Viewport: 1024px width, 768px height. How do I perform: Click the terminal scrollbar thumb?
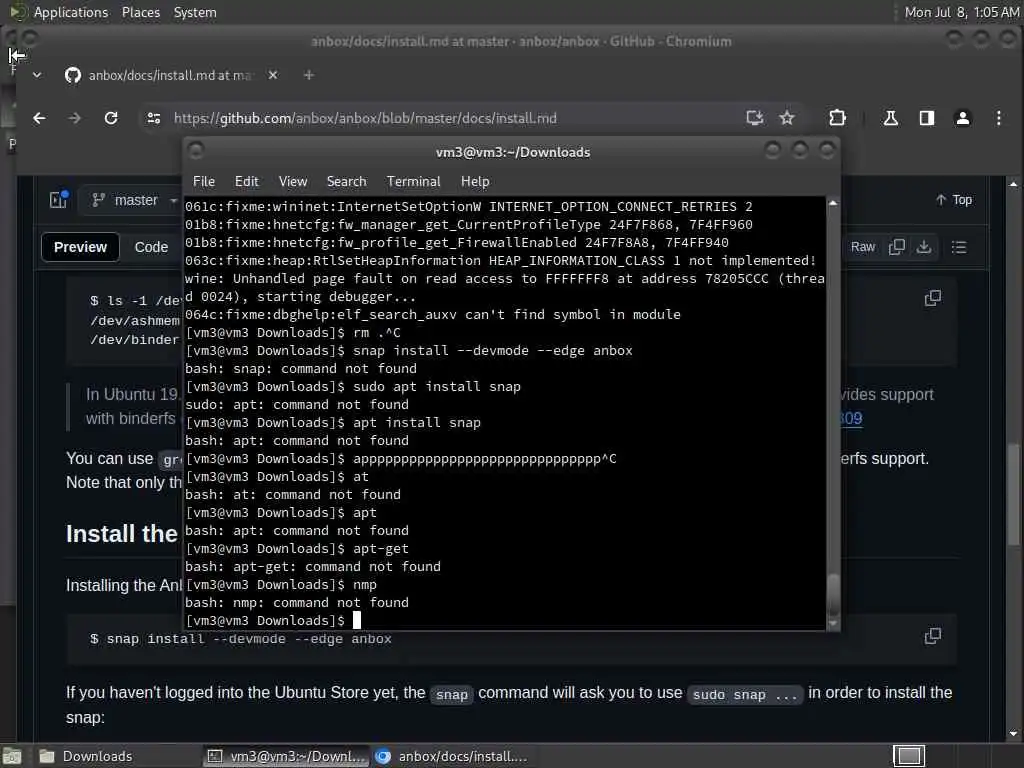[833, 595]
